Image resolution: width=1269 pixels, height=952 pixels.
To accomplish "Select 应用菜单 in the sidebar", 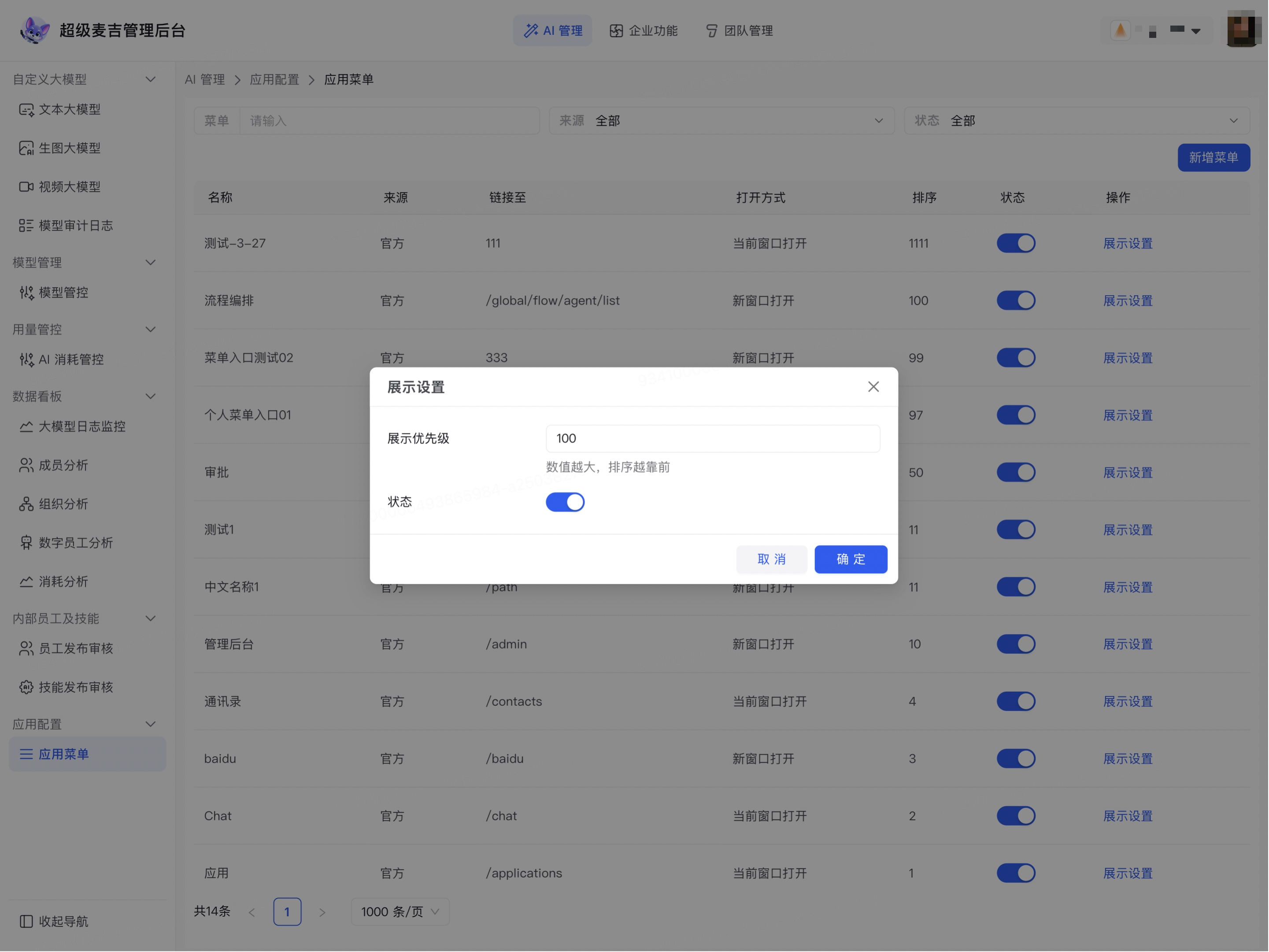I will [87, 755].
